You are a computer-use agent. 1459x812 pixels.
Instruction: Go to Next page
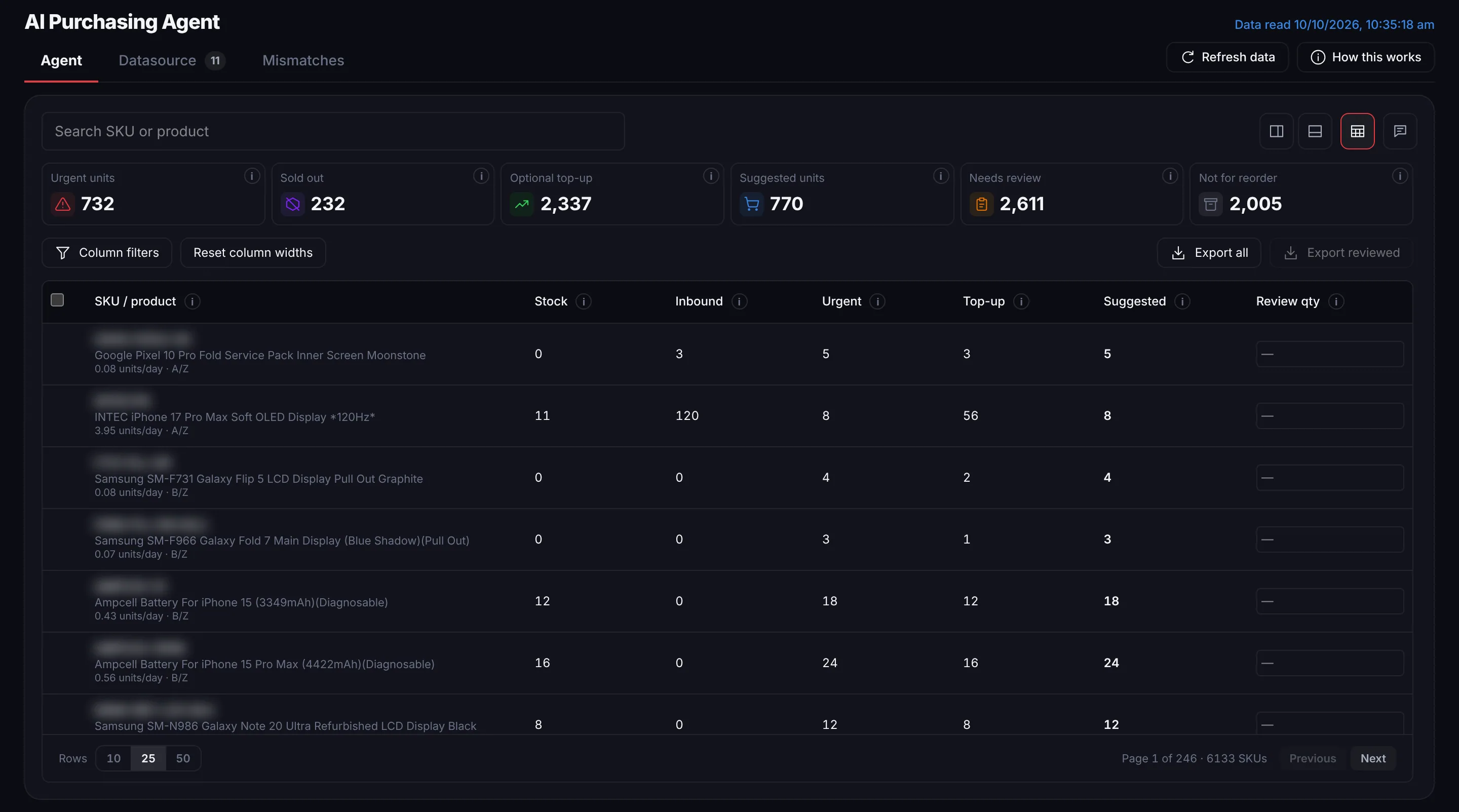pos(1373,758)
